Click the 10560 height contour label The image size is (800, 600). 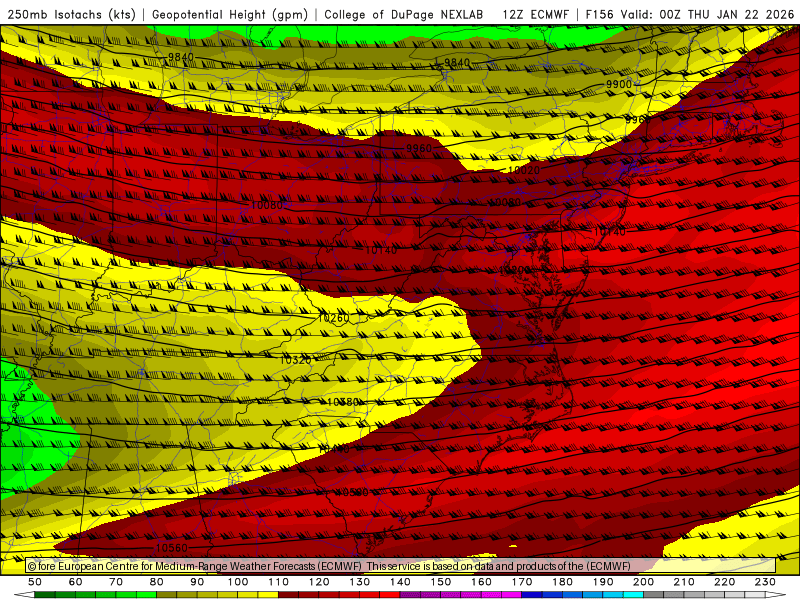[171, 547]
